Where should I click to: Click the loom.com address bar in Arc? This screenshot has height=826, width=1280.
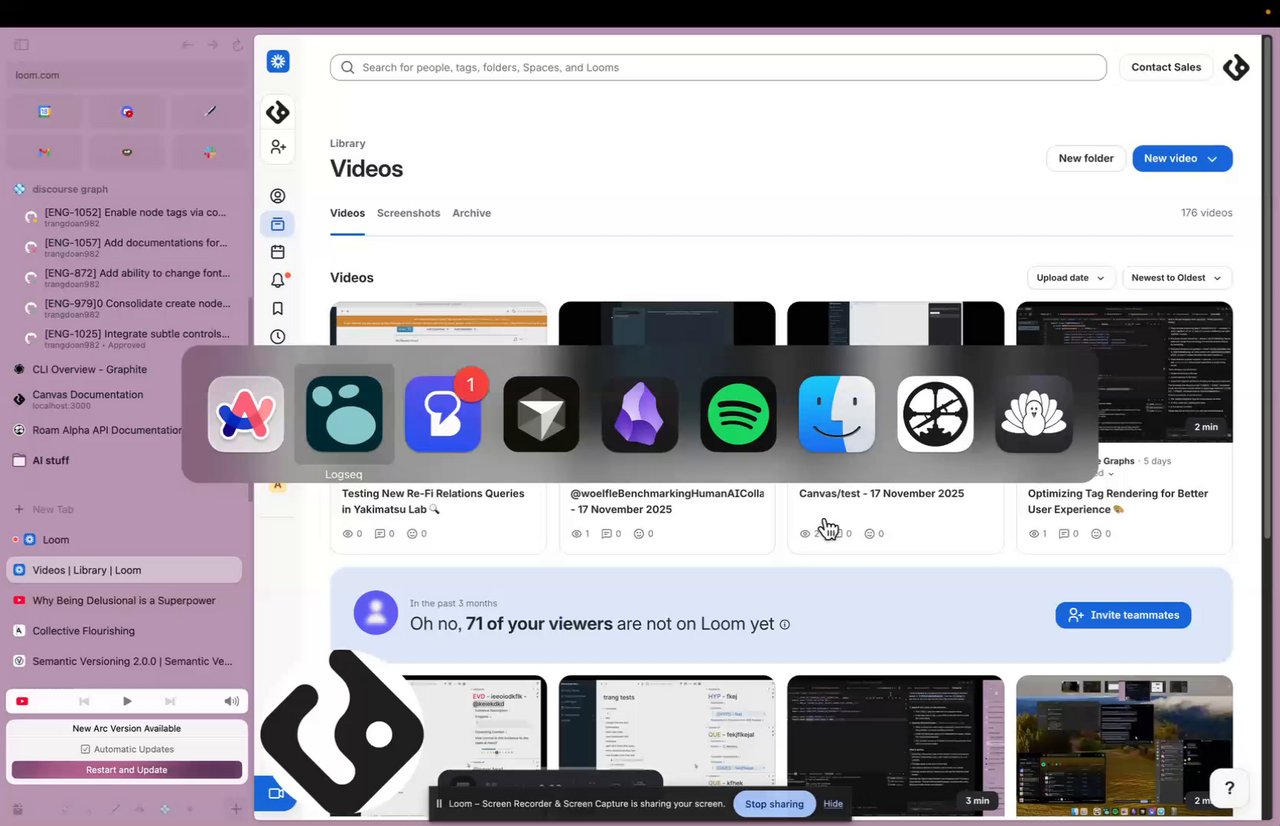tap(127, 75)
